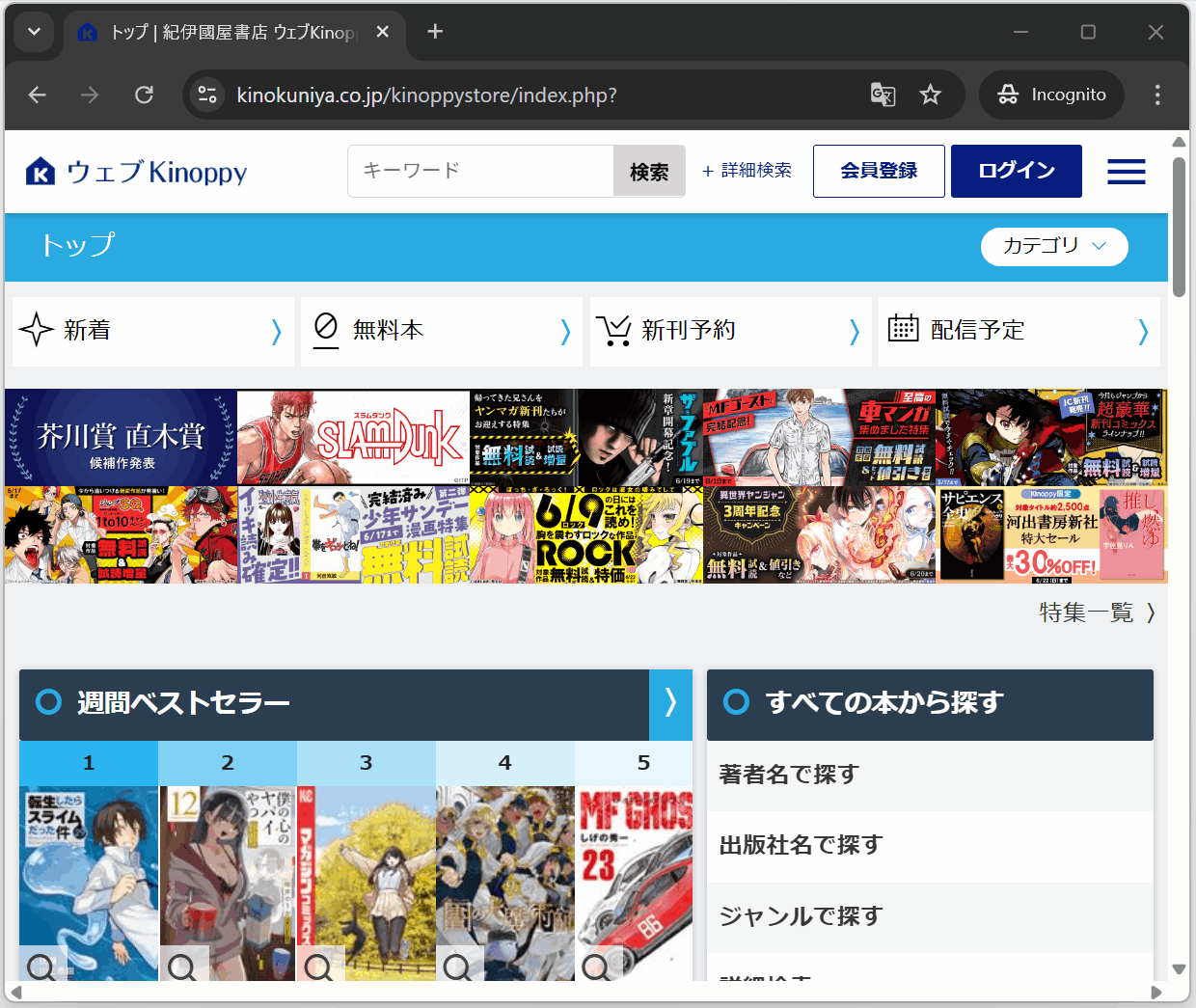Open Chrome three-dot menu
1196x1008 pixels.
1157,95
